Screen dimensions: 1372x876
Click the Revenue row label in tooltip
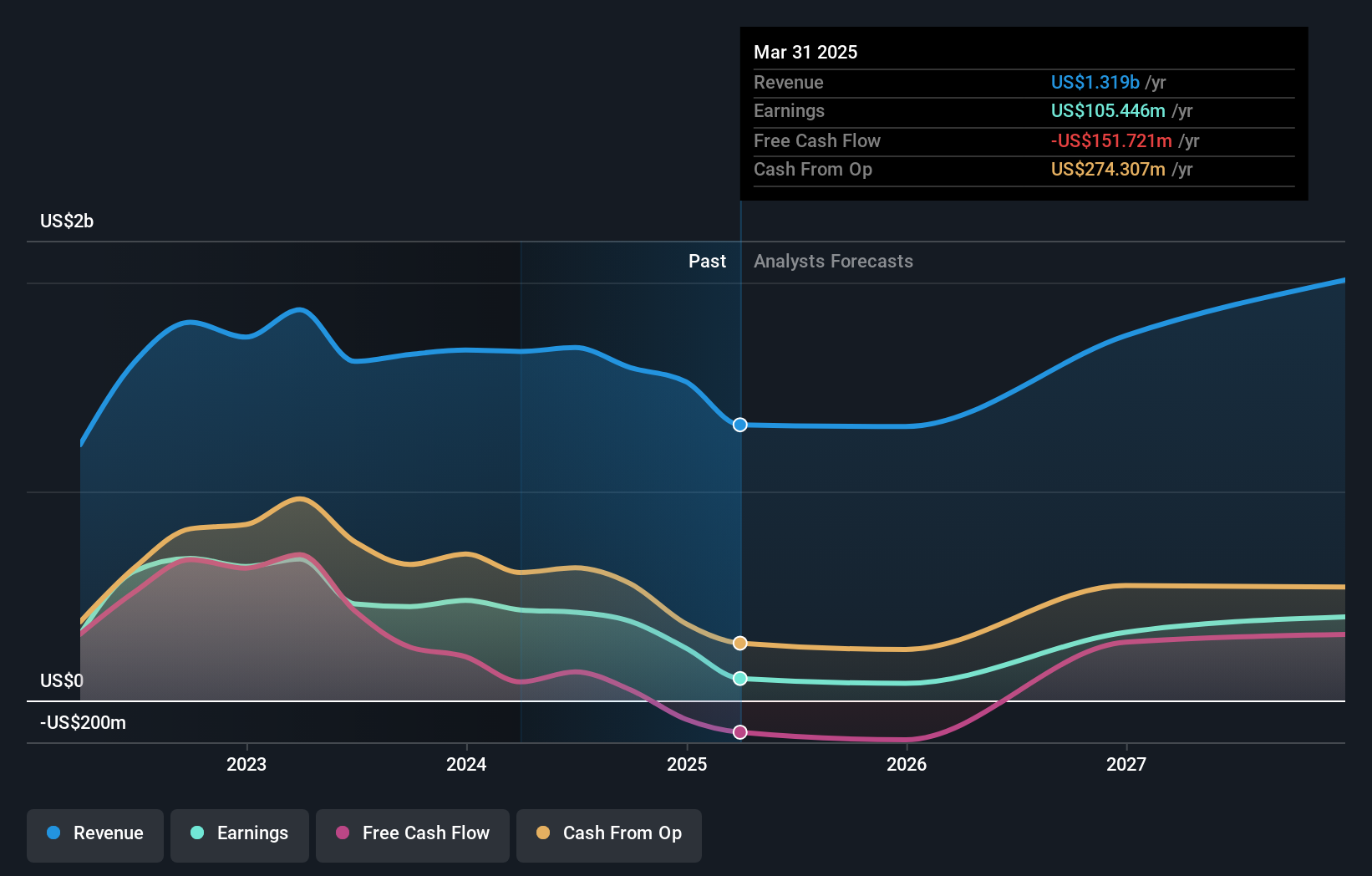(x=789, y=82)
